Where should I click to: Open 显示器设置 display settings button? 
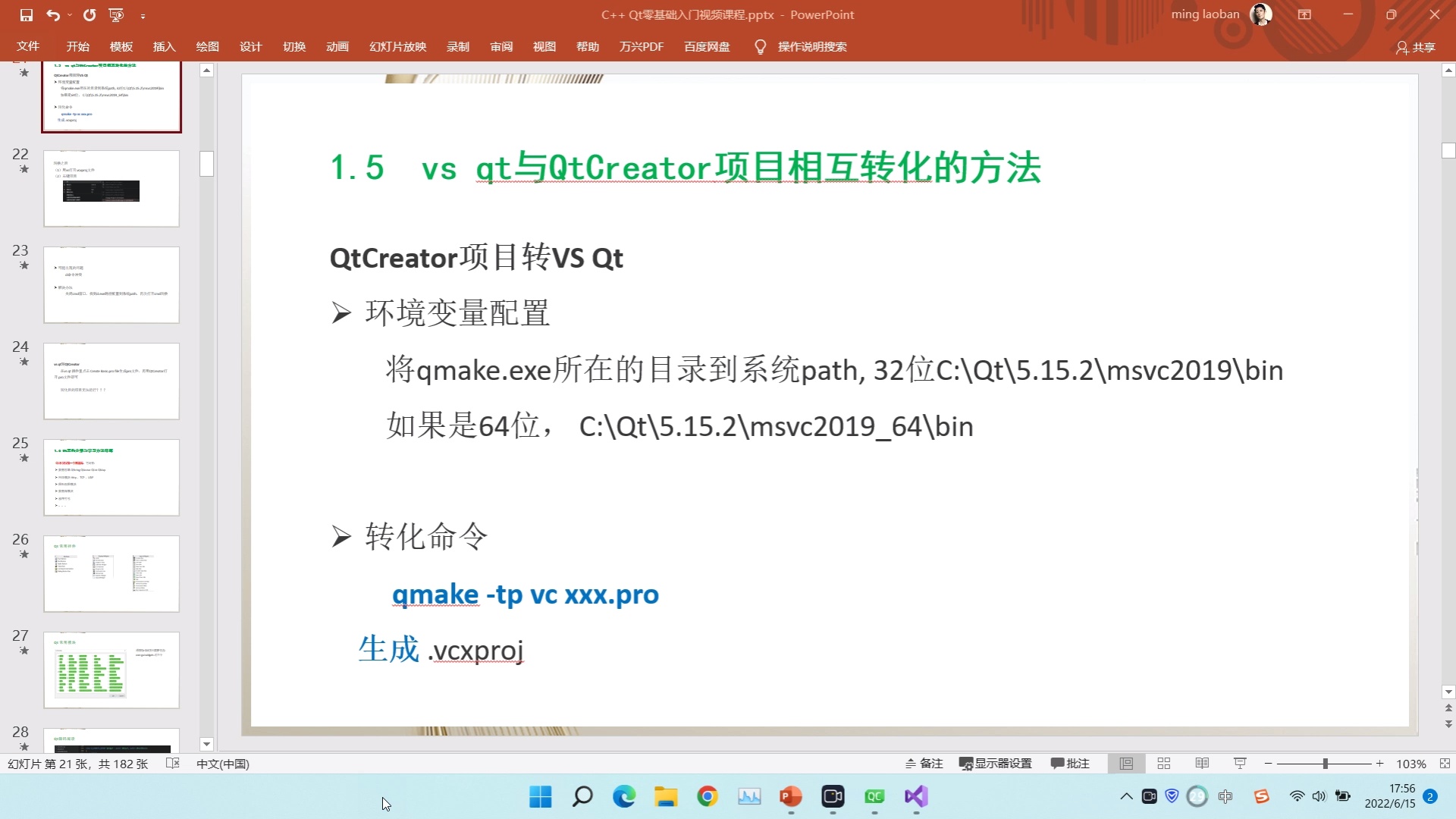click(995, 764)
